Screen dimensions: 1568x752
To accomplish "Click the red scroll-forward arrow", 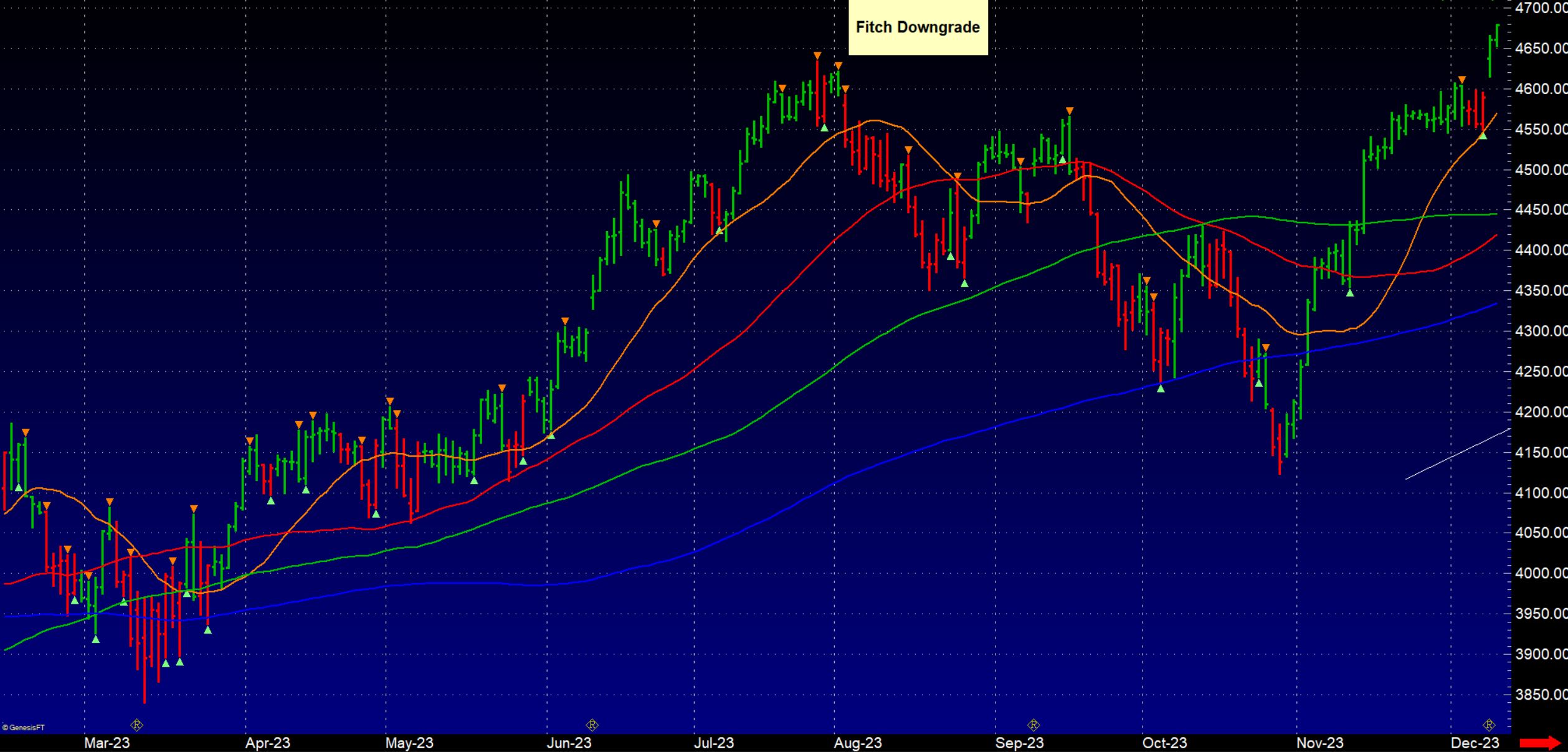I will (x=1540, y=743).
